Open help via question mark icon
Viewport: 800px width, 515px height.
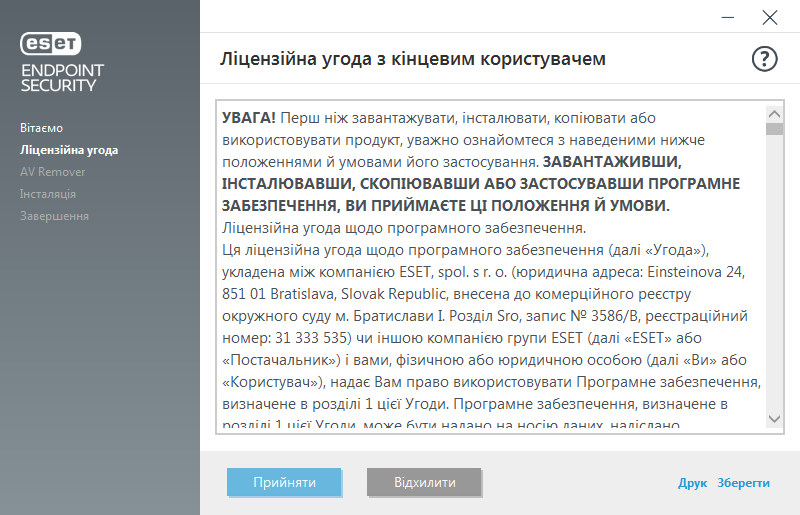coord(764,59)
